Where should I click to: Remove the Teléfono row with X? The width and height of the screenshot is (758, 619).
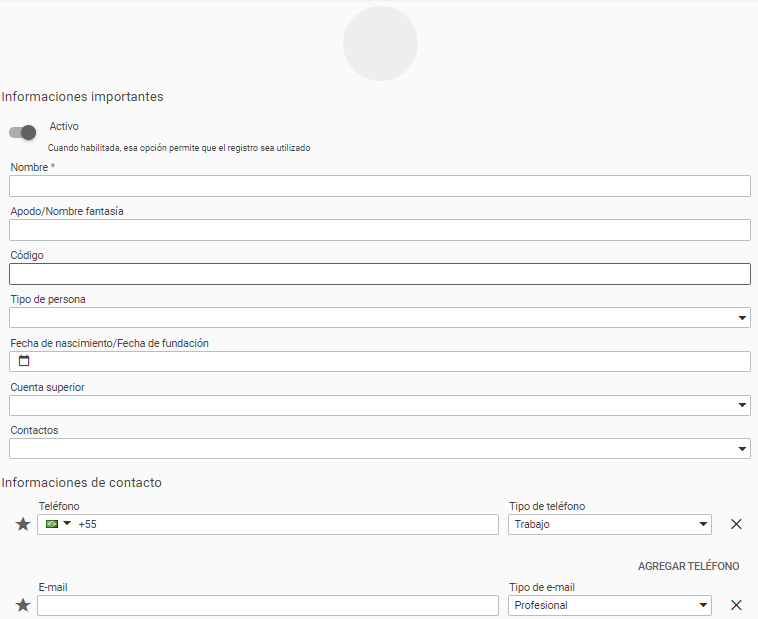(x=736, y=524)
